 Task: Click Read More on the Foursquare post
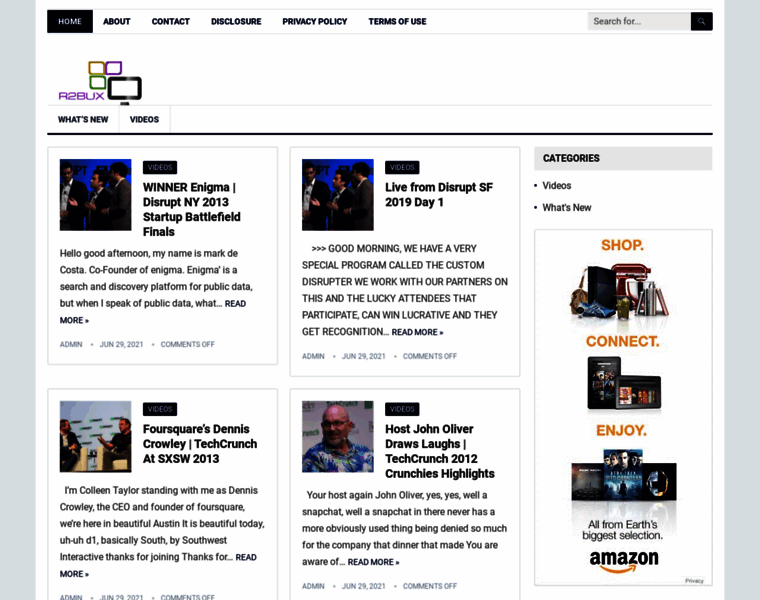[x=246, y=557]
